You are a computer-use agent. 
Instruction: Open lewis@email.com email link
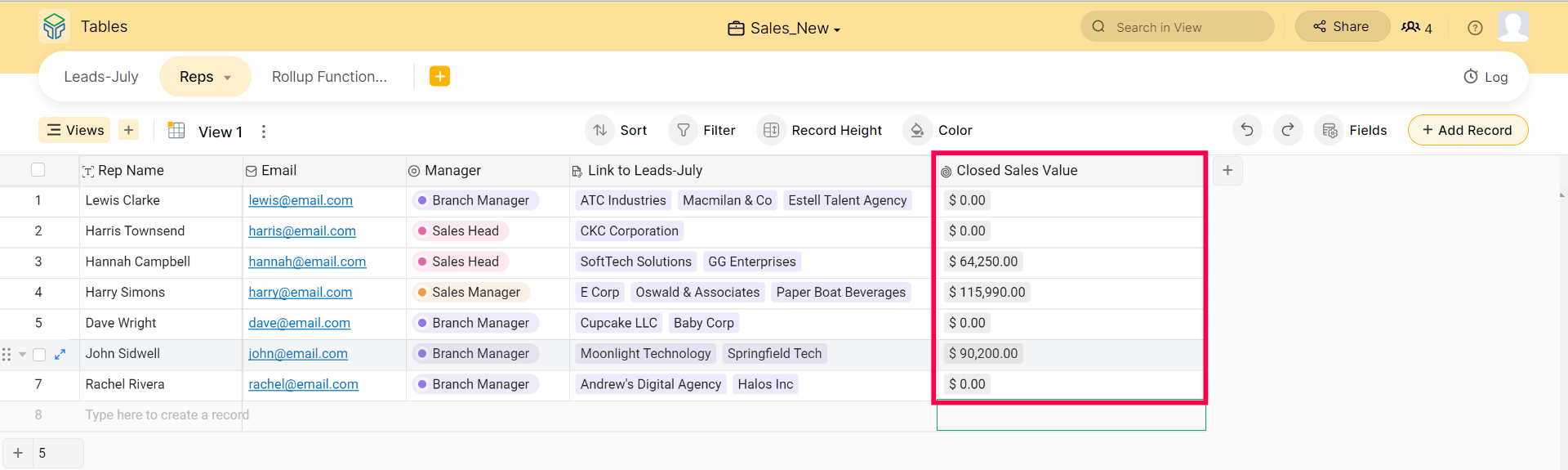coord(301,200)
